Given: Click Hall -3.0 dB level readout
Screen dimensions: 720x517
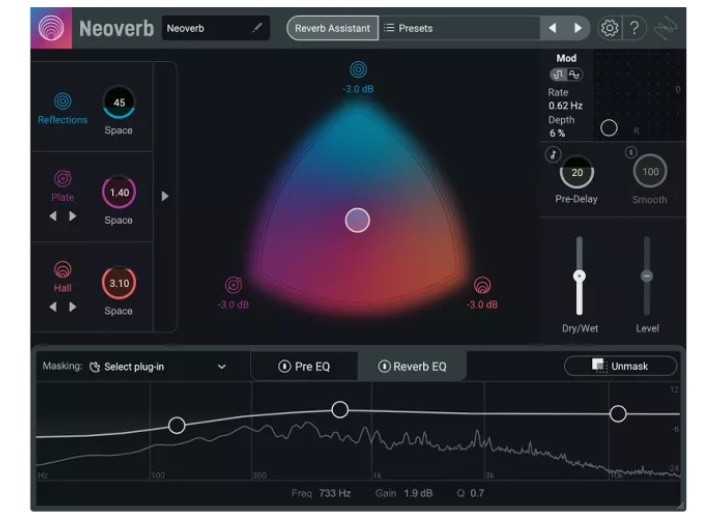Looking at the screenshot, I should click(x=482, y=304).
